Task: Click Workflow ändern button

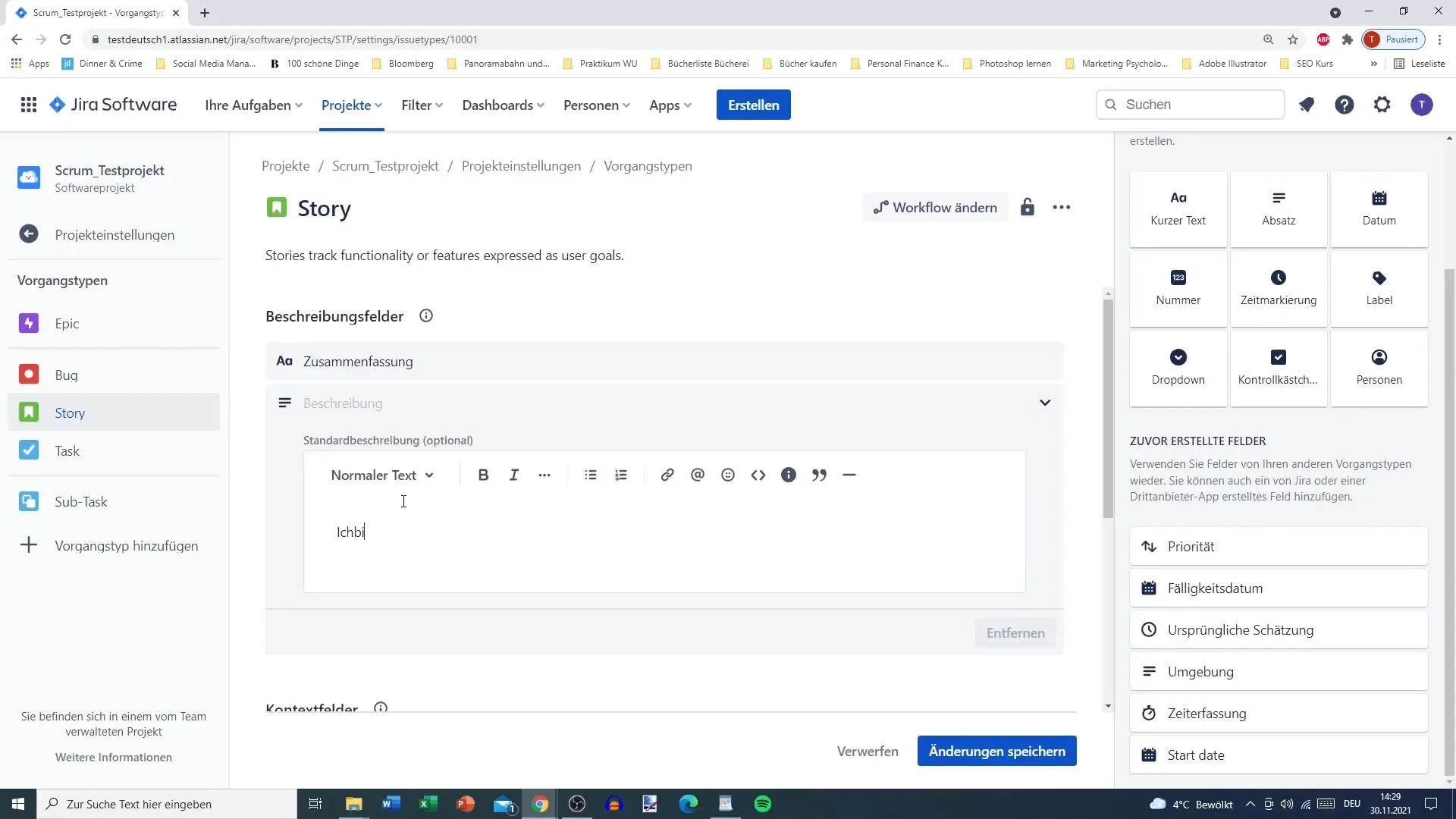Action: (x=935, y=207)
